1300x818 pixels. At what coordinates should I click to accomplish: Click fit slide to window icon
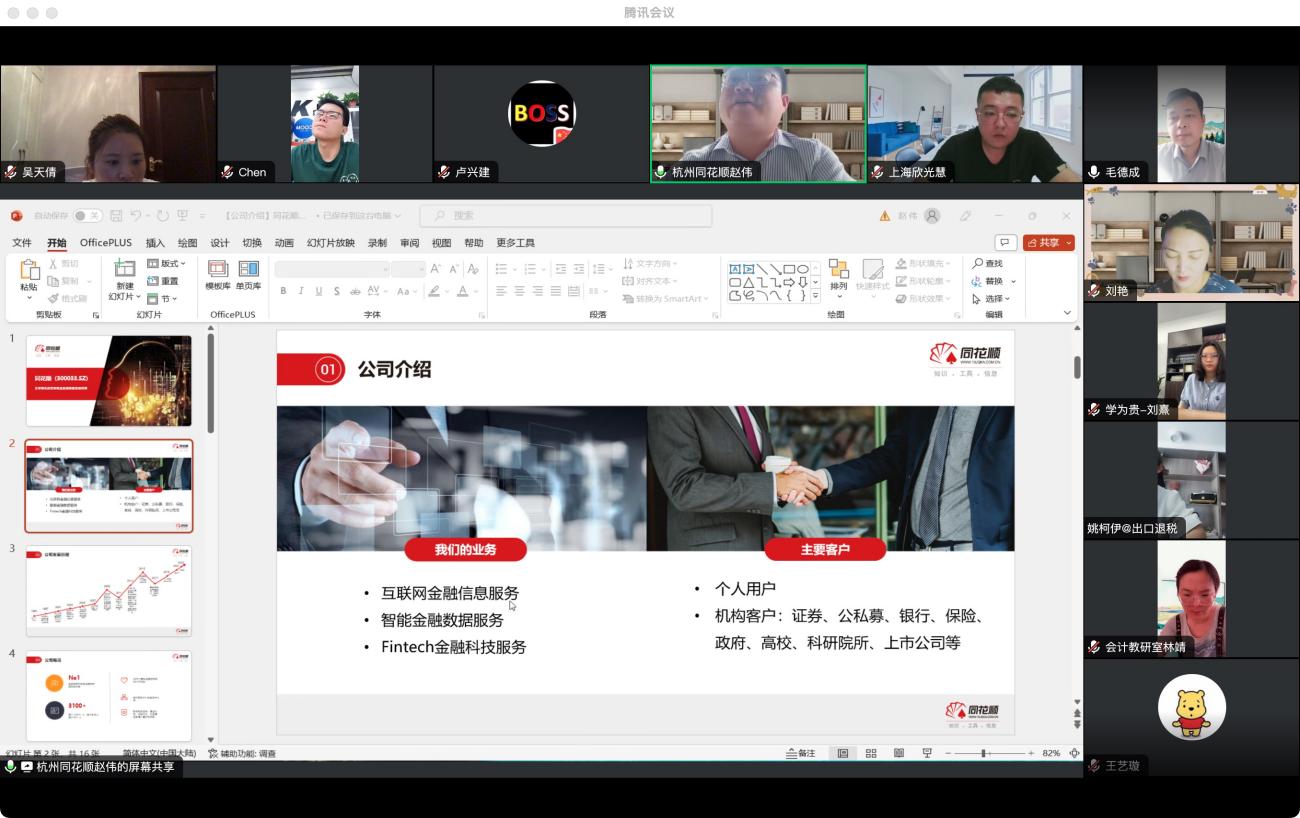click(x=1075, y=753)
